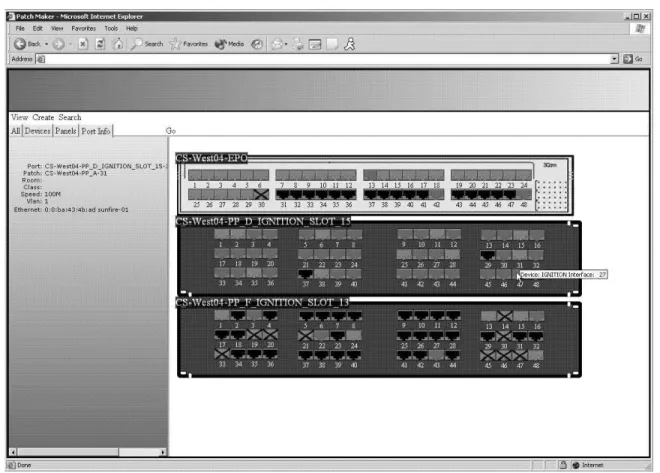This screenshot has width=660, height=473.
Task: Click port 9 on SLOT_13 patch panel
Action: (405, 315)
